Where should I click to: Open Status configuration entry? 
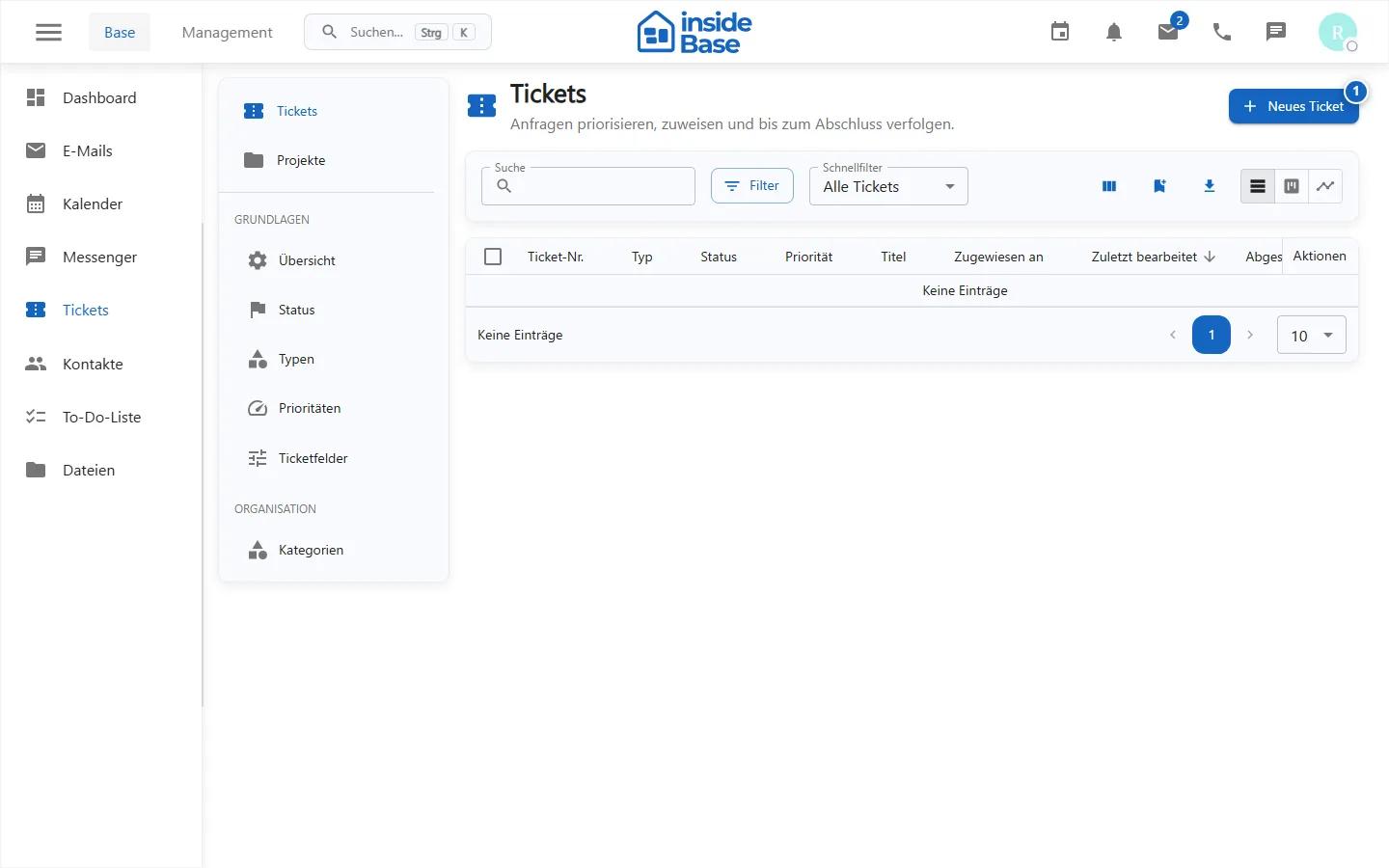(334, 310)
